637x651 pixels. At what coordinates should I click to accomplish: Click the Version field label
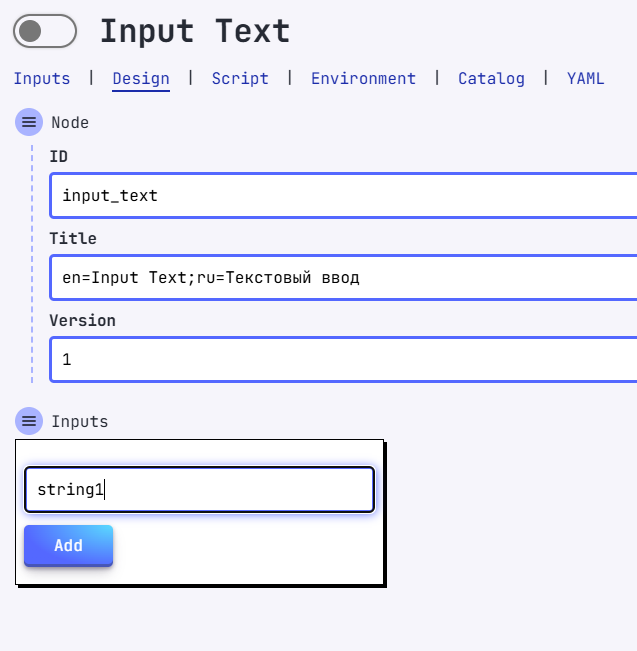82,321
